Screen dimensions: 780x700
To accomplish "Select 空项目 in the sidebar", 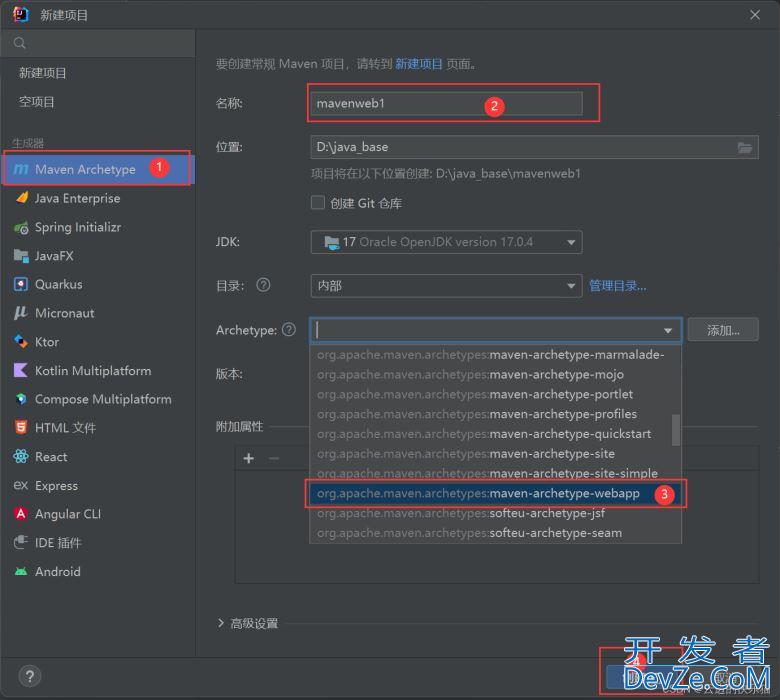I will 37,102.
